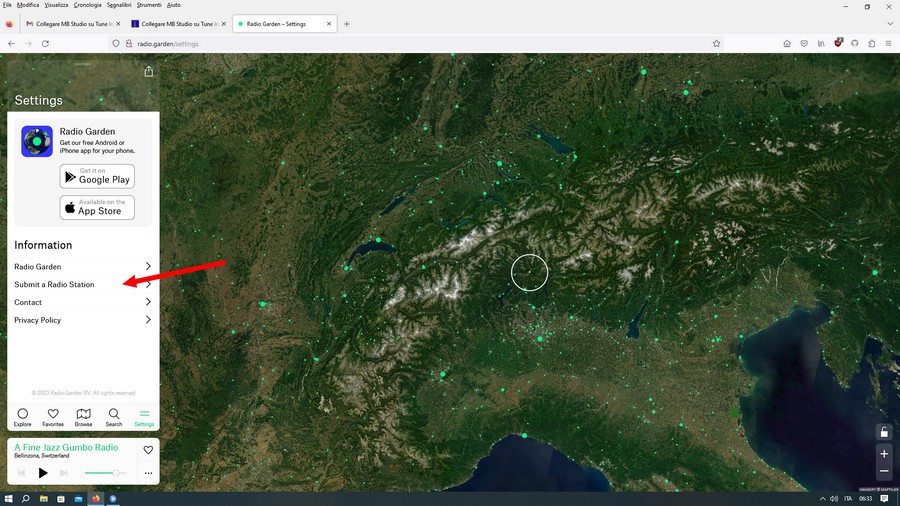900x506 pixels.
Task: Open the library icon in toolbar
Action: point(821,44)
